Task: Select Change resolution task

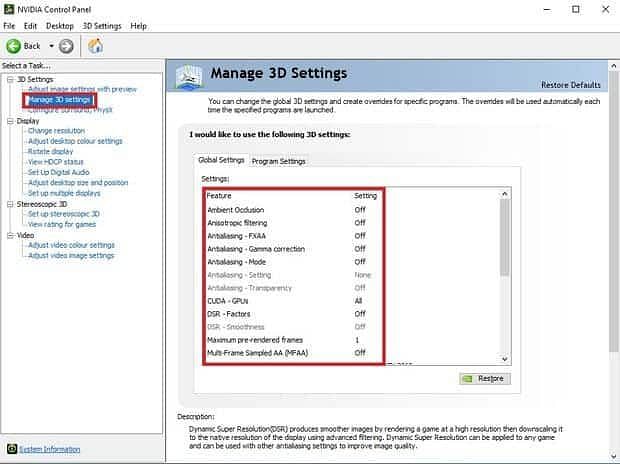Action: [57, 131]
